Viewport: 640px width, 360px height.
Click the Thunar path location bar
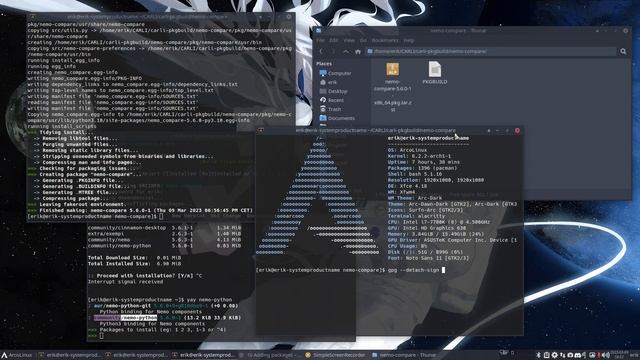pos(491,51)
